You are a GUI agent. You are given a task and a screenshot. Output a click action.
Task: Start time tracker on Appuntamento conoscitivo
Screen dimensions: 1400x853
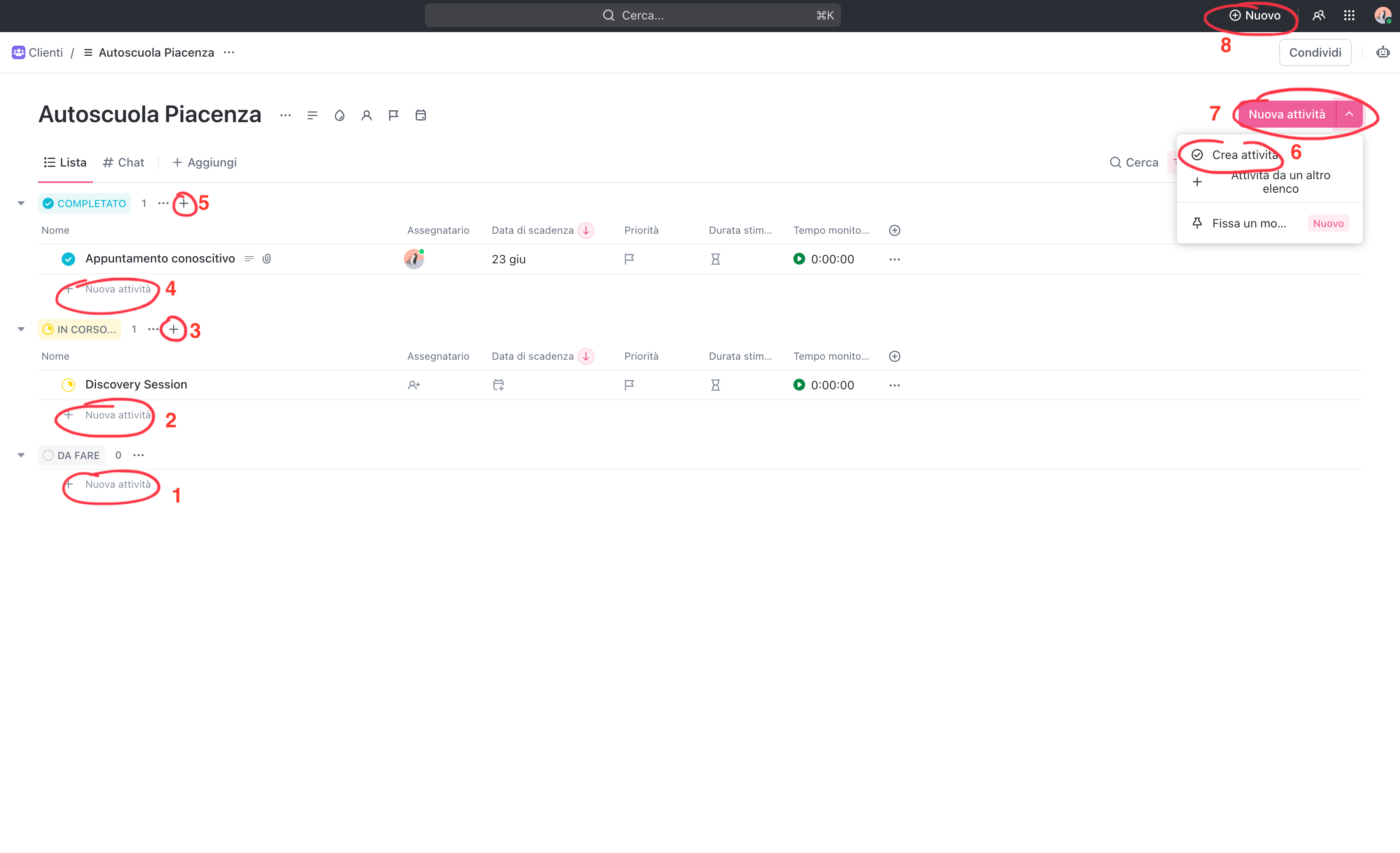tap(799, 259)
